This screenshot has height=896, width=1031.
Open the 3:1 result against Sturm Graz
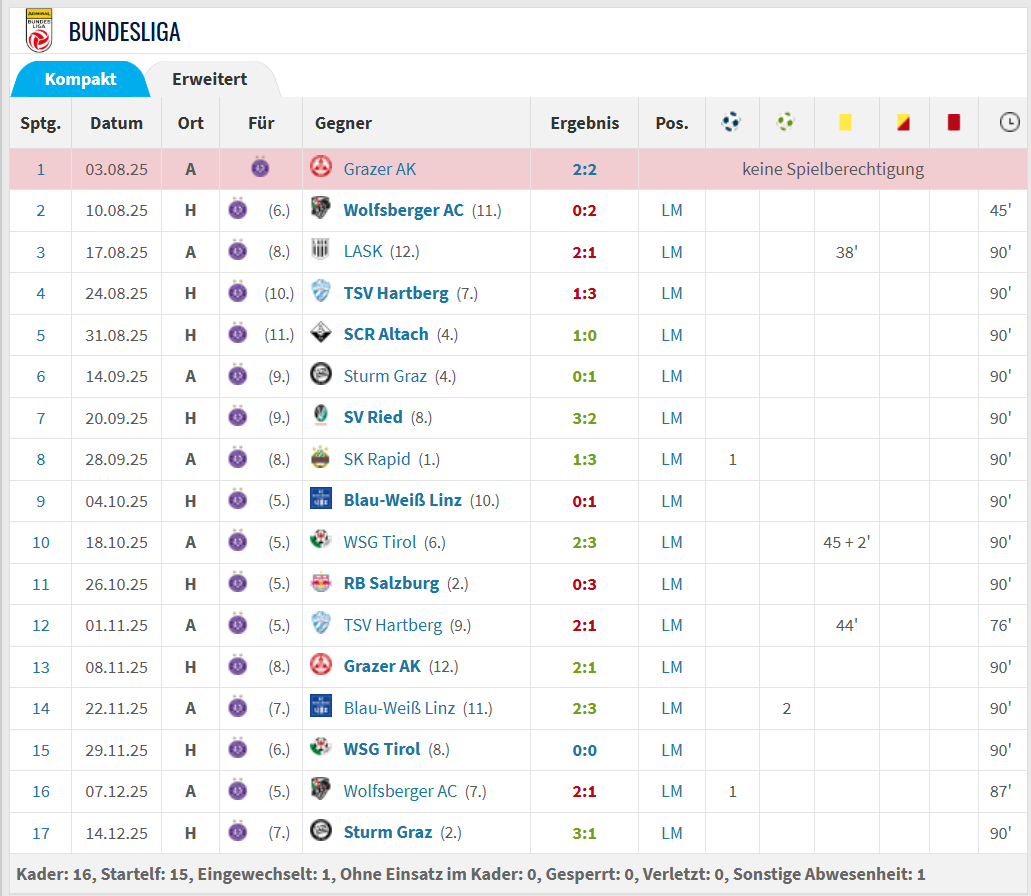(x=584, y=832)
